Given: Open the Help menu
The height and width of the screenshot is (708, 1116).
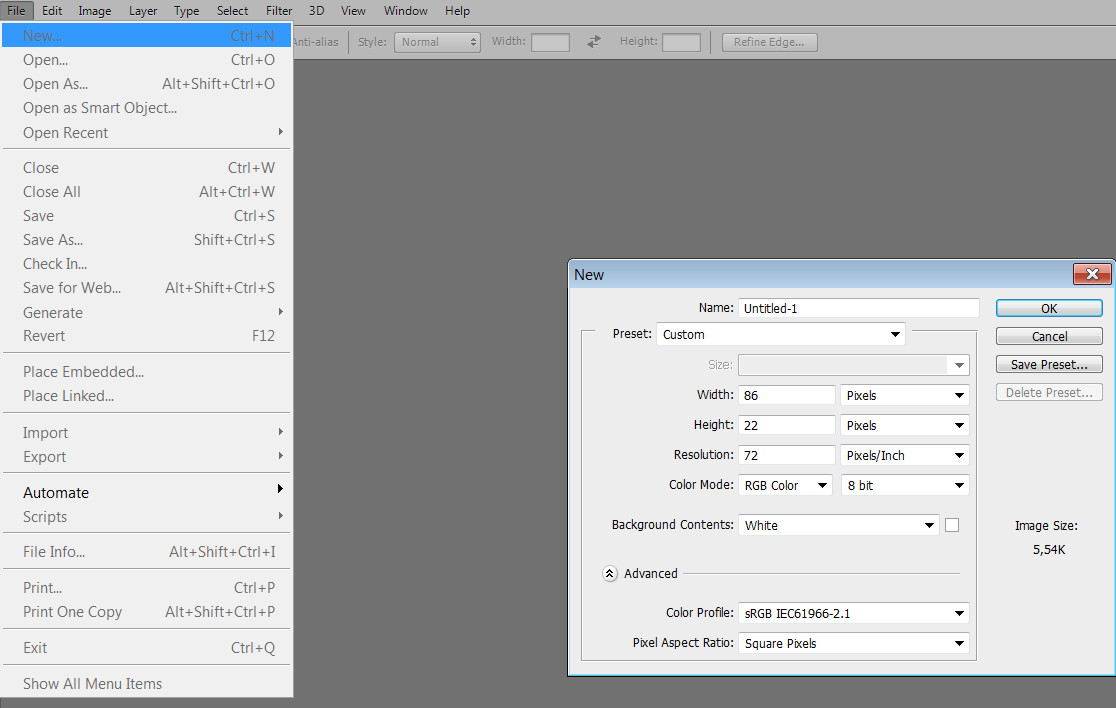Looking at the screenshot, I should click(457, 11).
